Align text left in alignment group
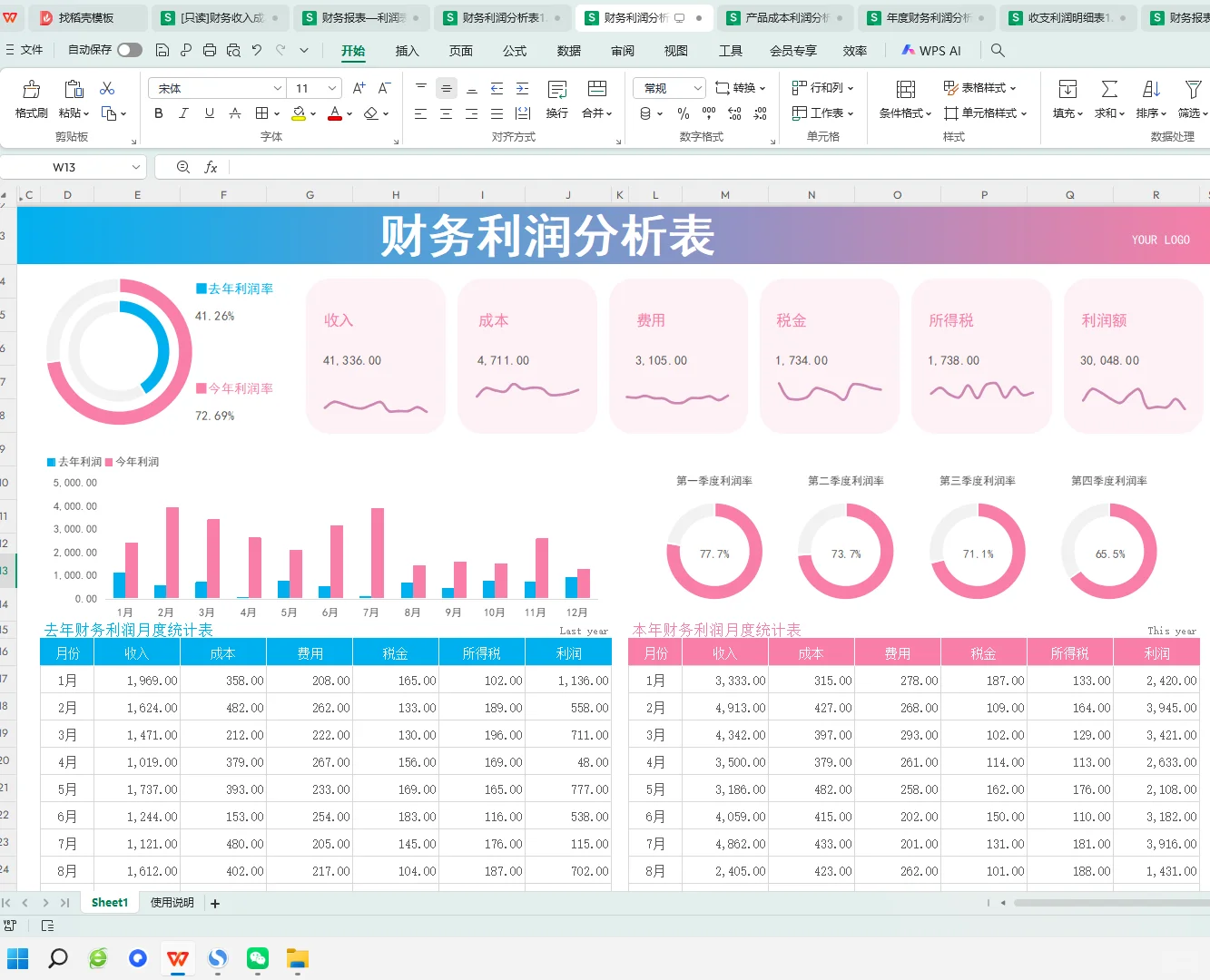 coord(421,113)
